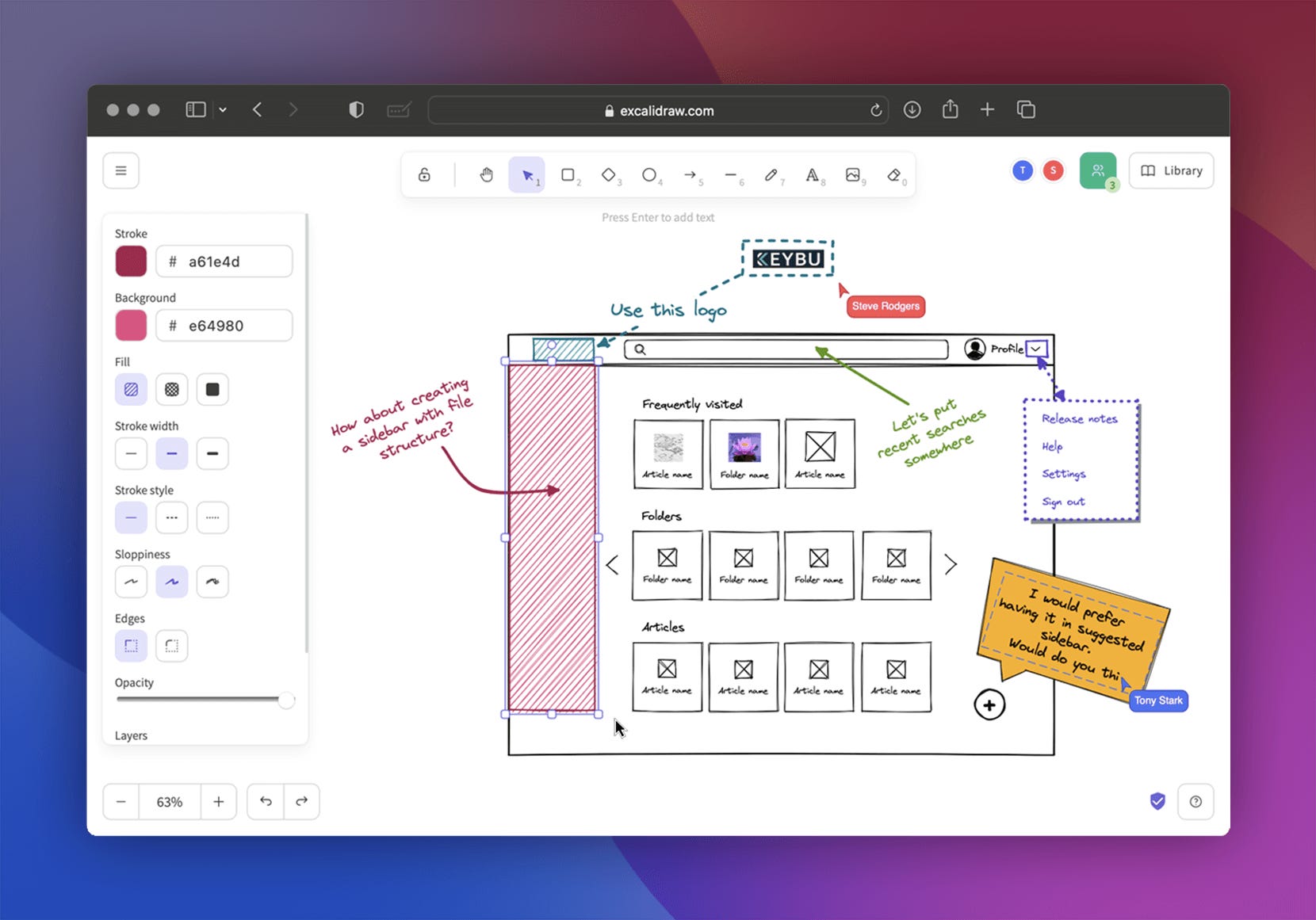This screenshot has height=920, width=1316.
Task: Select the Arrow tool
Action: (x=691, y=174)
